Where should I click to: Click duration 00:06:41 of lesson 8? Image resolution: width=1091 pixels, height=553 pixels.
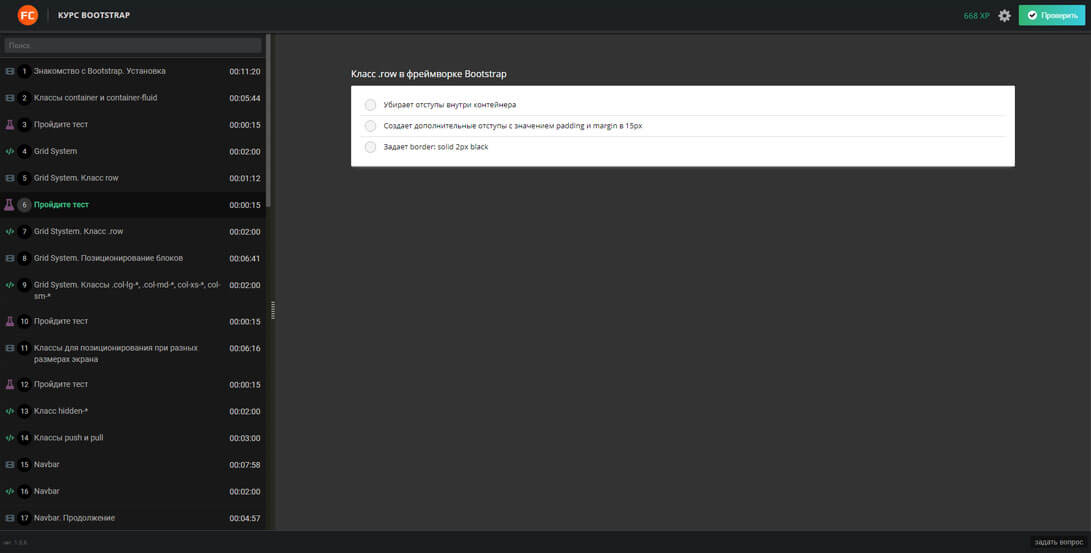[x=245, y=259]
